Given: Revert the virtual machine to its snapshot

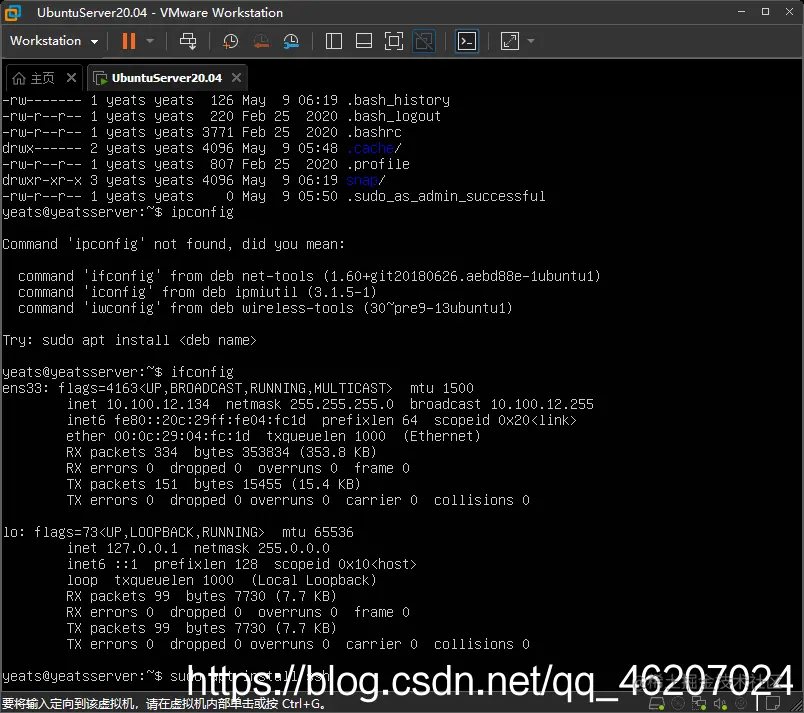Looking at the screenshot, I should tap(261, 41).
